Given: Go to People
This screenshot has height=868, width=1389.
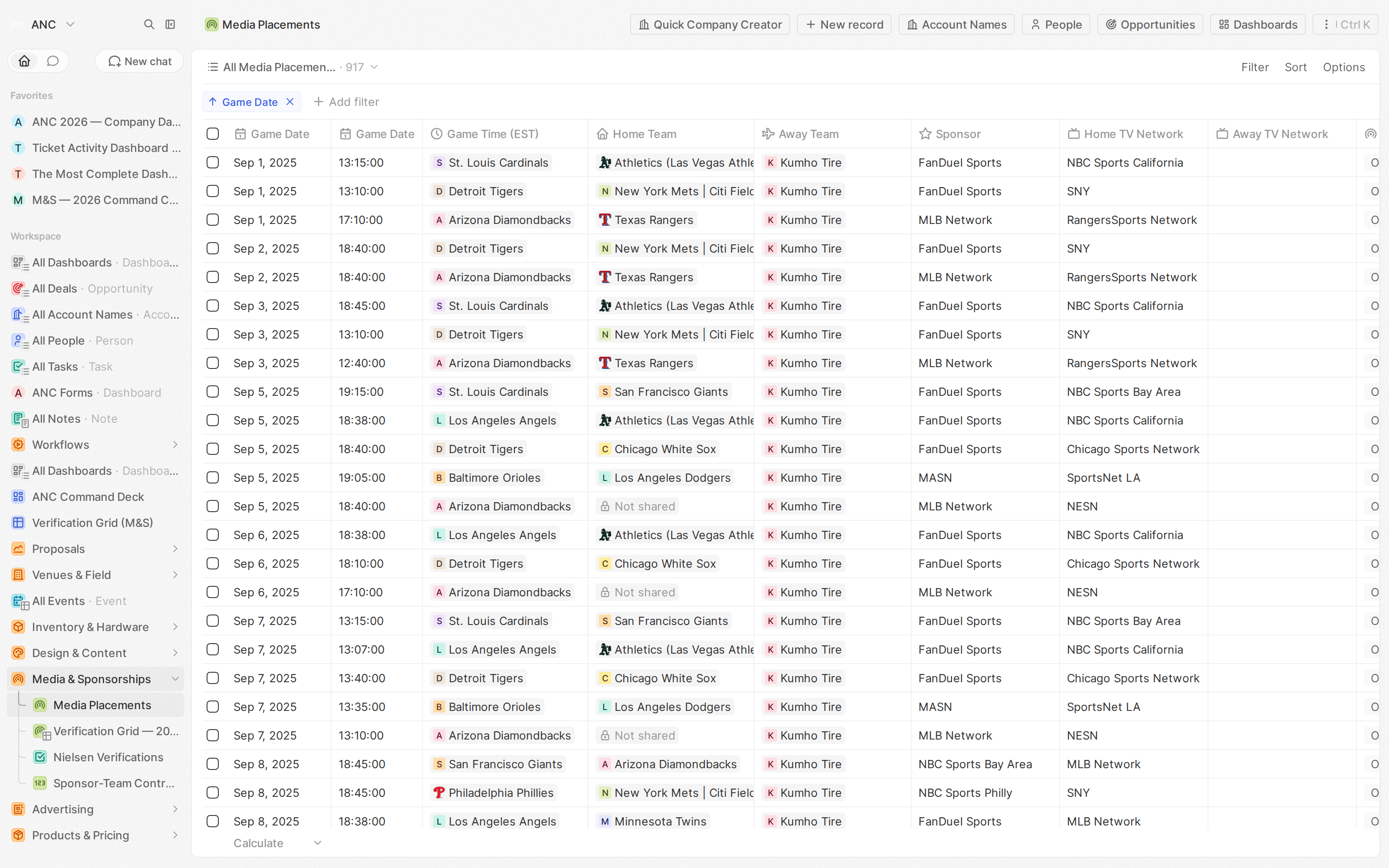Looking at the screenshot, I should coord(1056,24).
